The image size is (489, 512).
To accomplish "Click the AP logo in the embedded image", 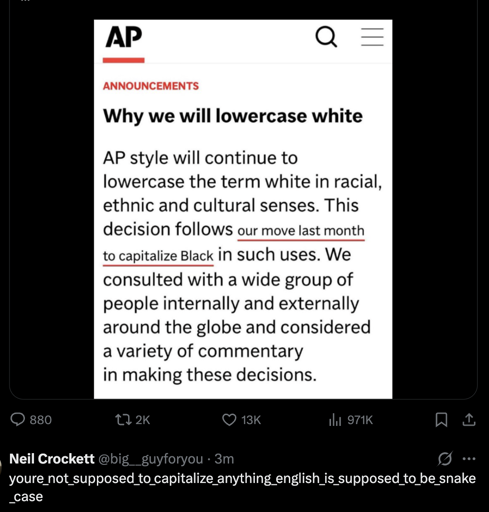I will pos(124,37).
